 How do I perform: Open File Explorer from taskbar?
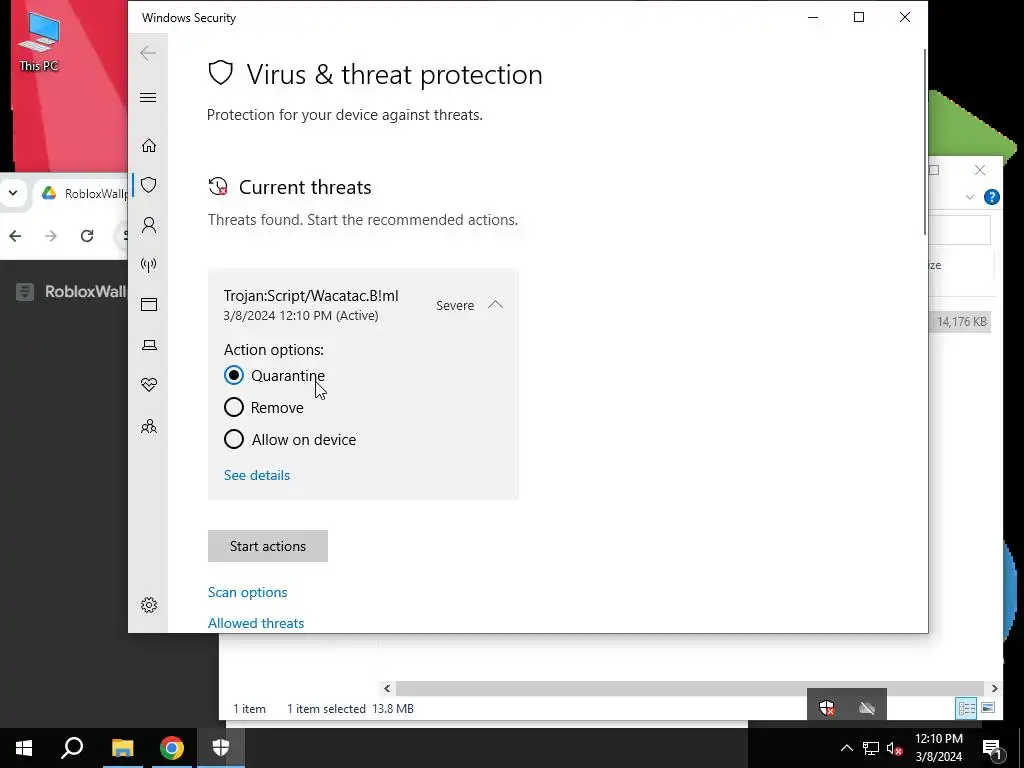pos(122,748)
